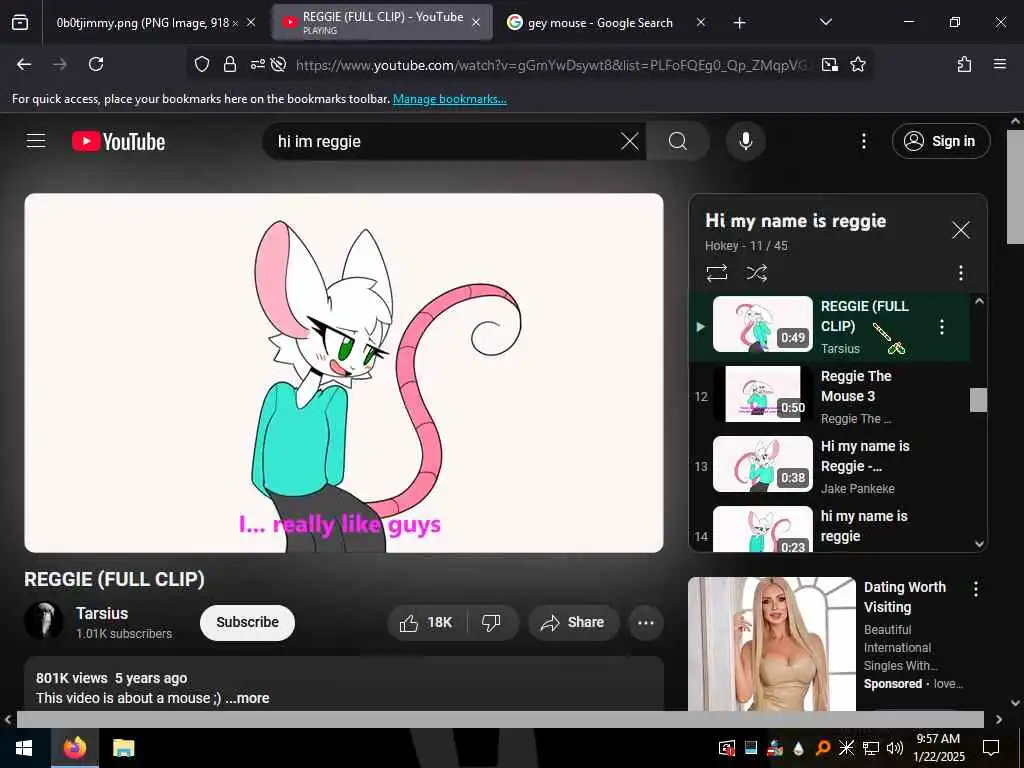The width and height of the screenshot is (1024, 768).
Task: Toggle shuffle playlist
Action: coord(756,272)
